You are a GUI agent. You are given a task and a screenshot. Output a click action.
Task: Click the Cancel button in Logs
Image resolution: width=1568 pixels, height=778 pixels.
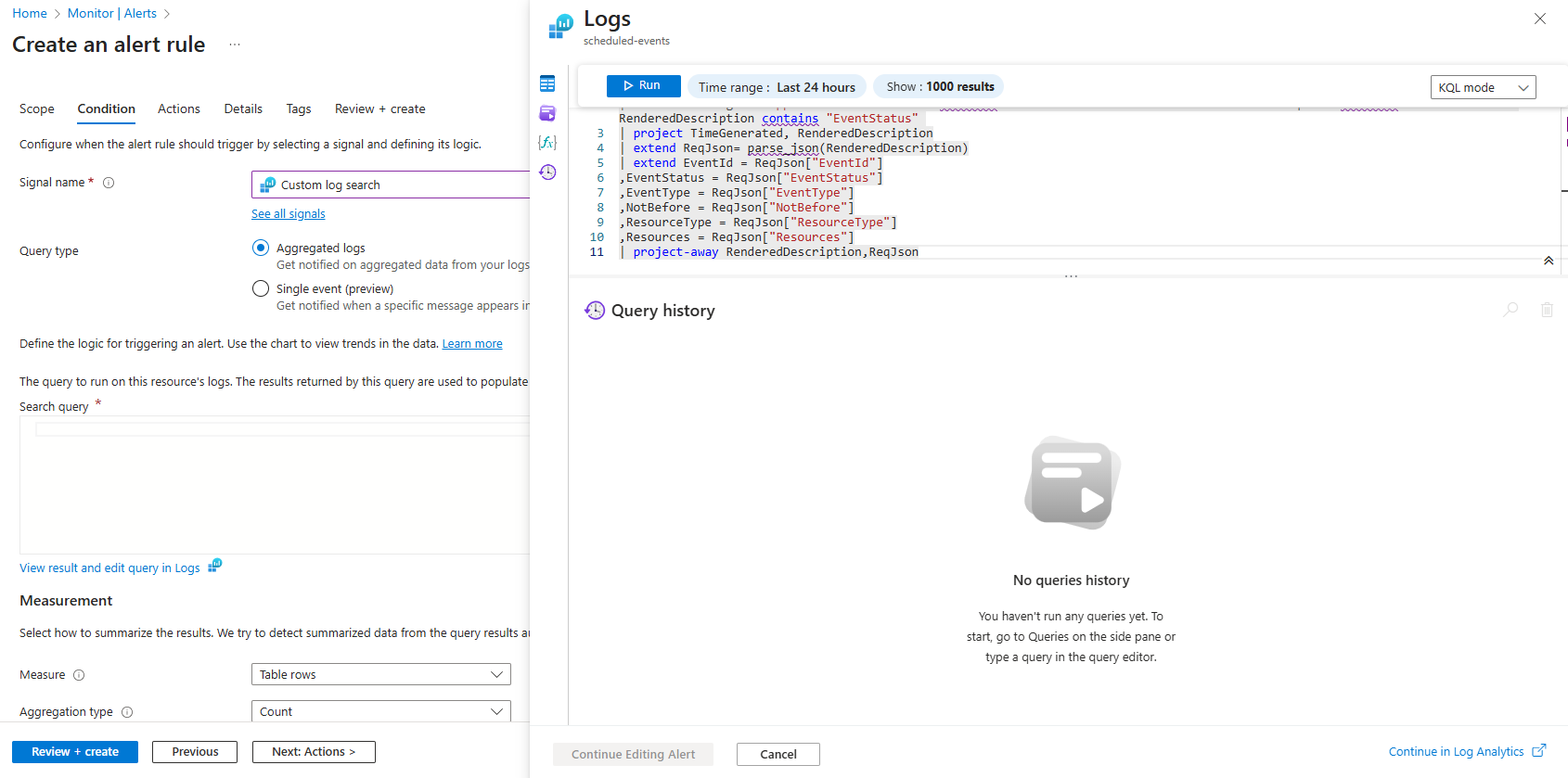tap(778, 754)
